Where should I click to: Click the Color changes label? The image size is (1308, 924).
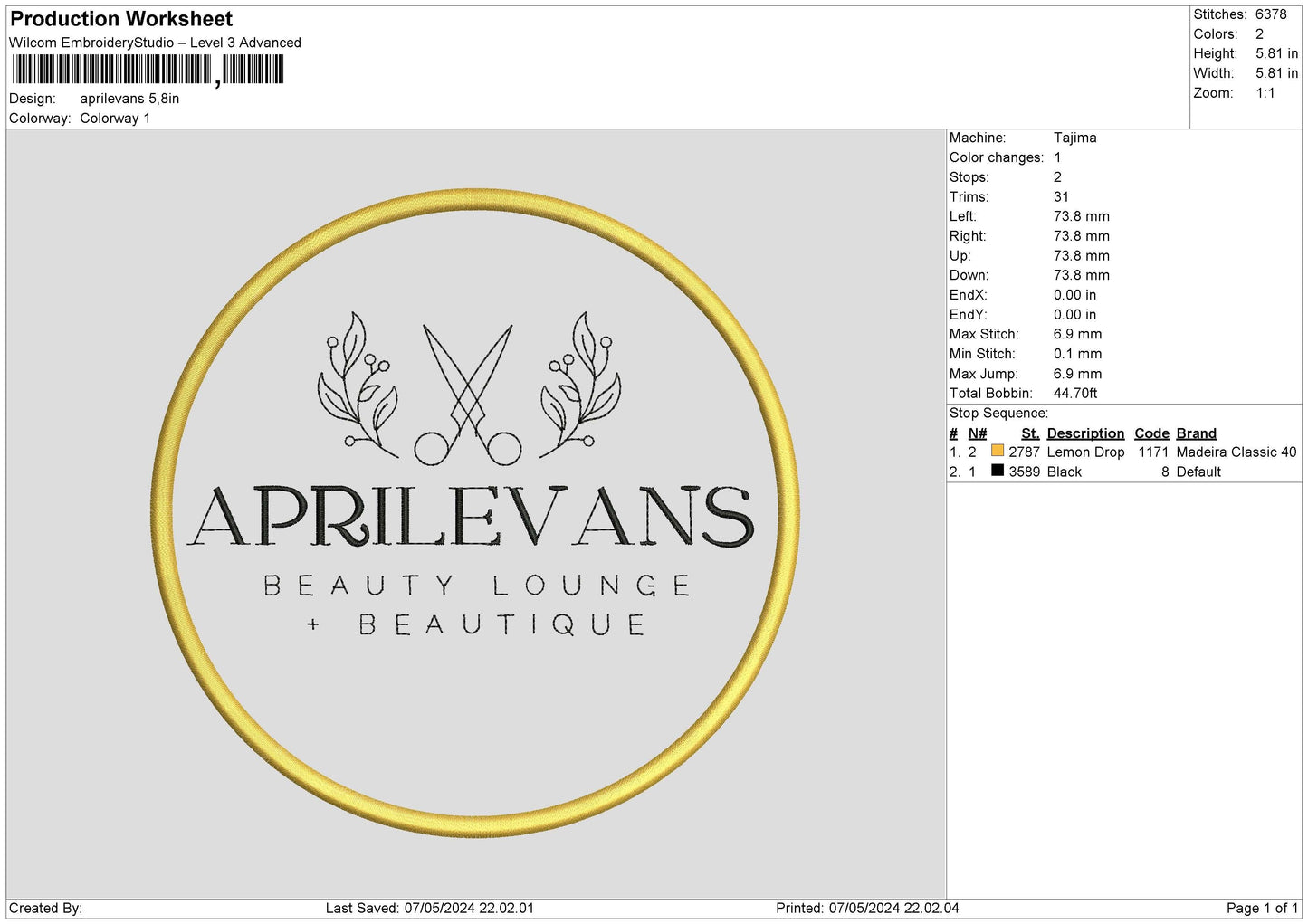coord(996,157)
